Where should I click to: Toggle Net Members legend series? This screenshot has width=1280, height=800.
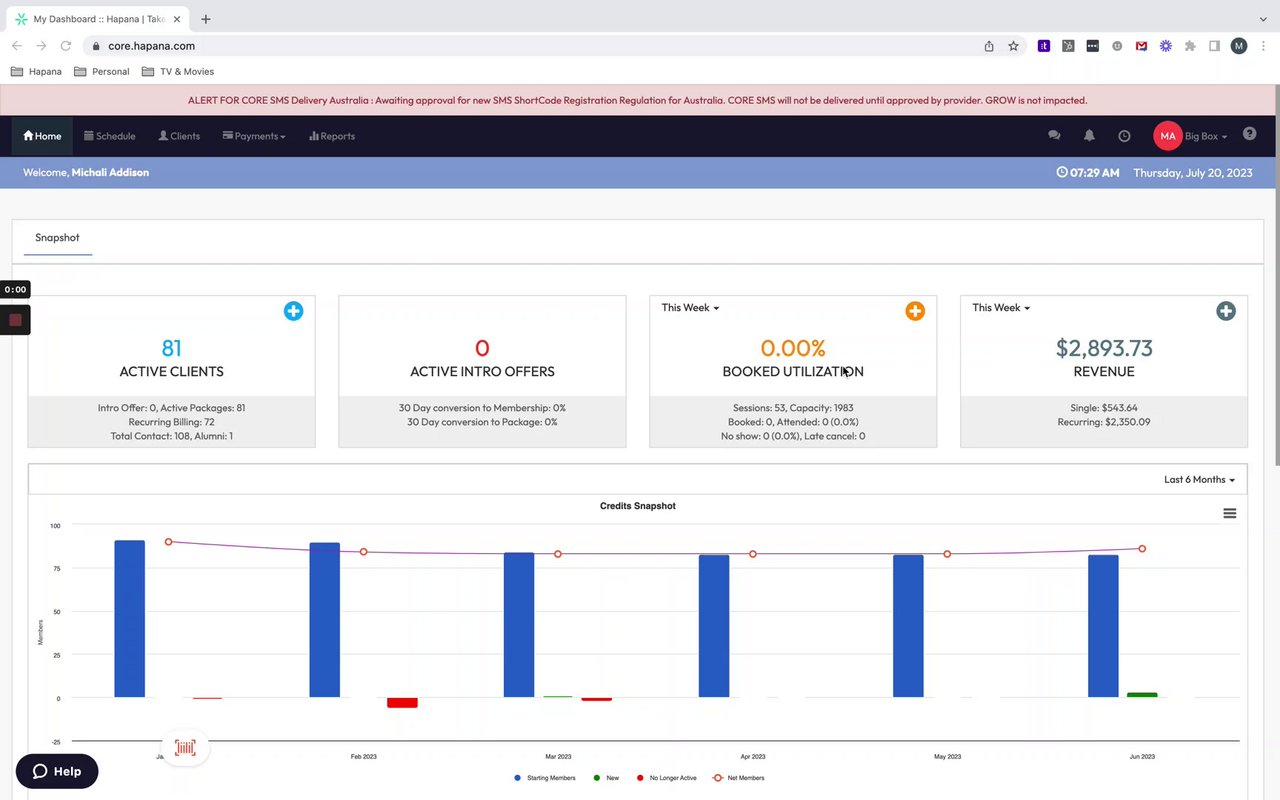(738, 778)
